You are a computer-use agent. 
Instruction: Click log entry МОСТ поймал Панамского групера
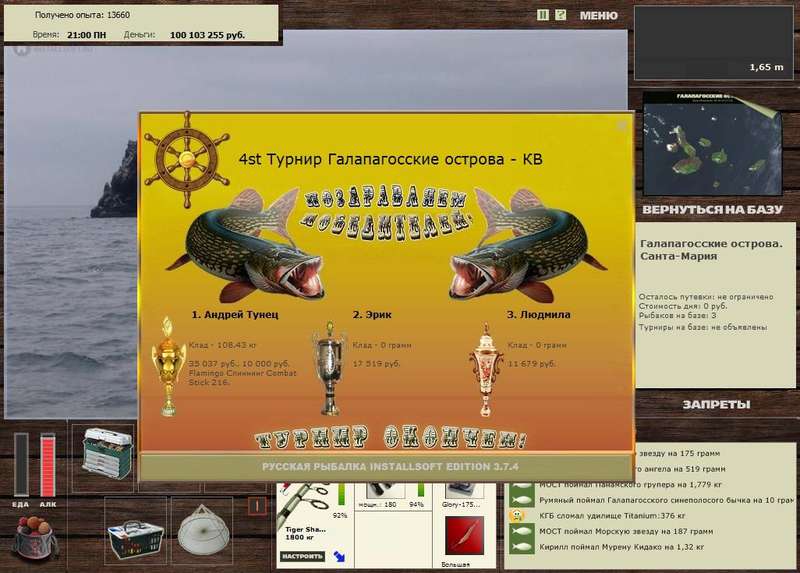631,485
